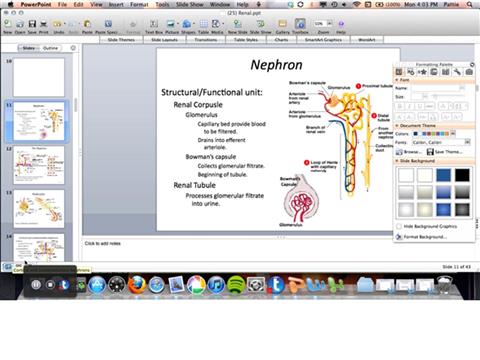This screenshot has height=360, width=480.
Task: Switch the slide pane to Slides view
Action: 29,48
